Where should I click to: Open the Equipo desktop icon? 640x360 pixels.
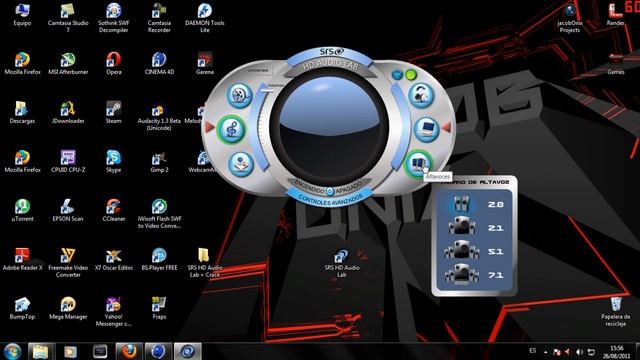22,15
